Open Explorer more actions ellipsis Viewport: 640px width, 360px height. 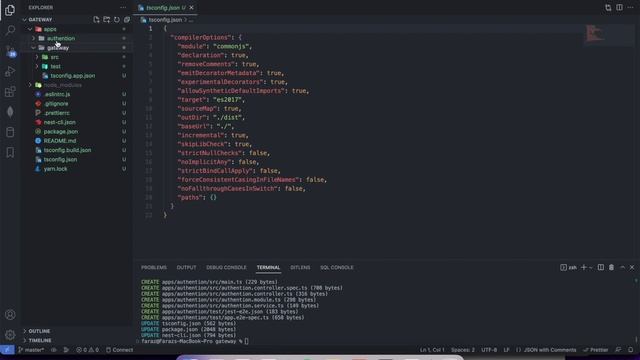click(x=123, y=7)
